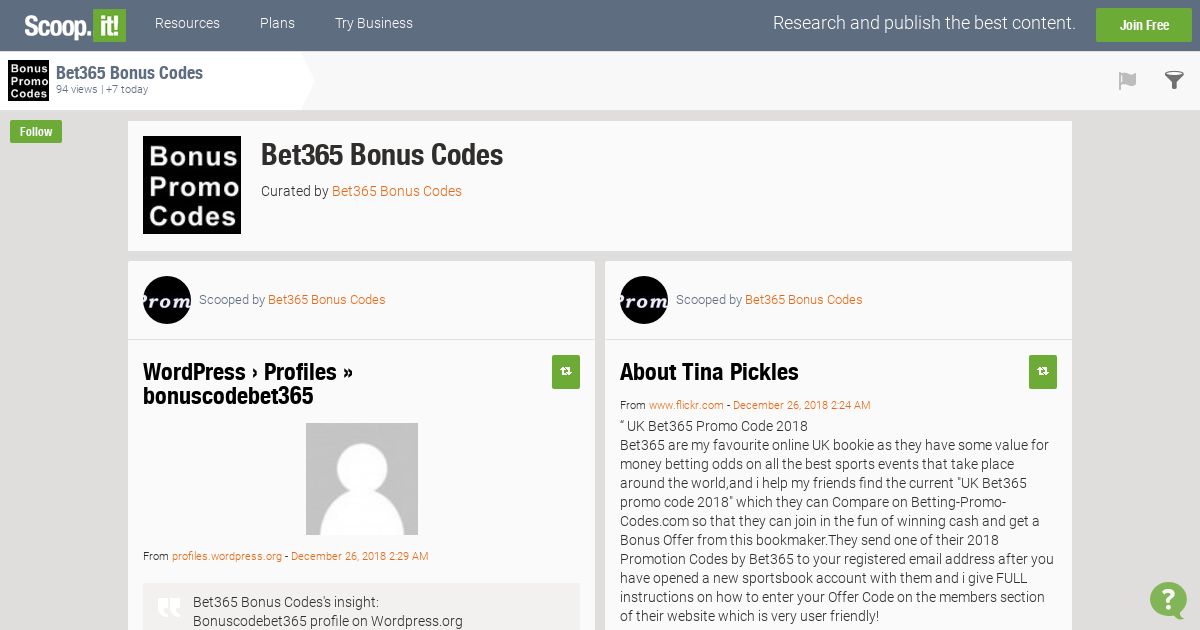Toggle Follow for this topic
Screen dimensions: 1200x630
(36, 132)
